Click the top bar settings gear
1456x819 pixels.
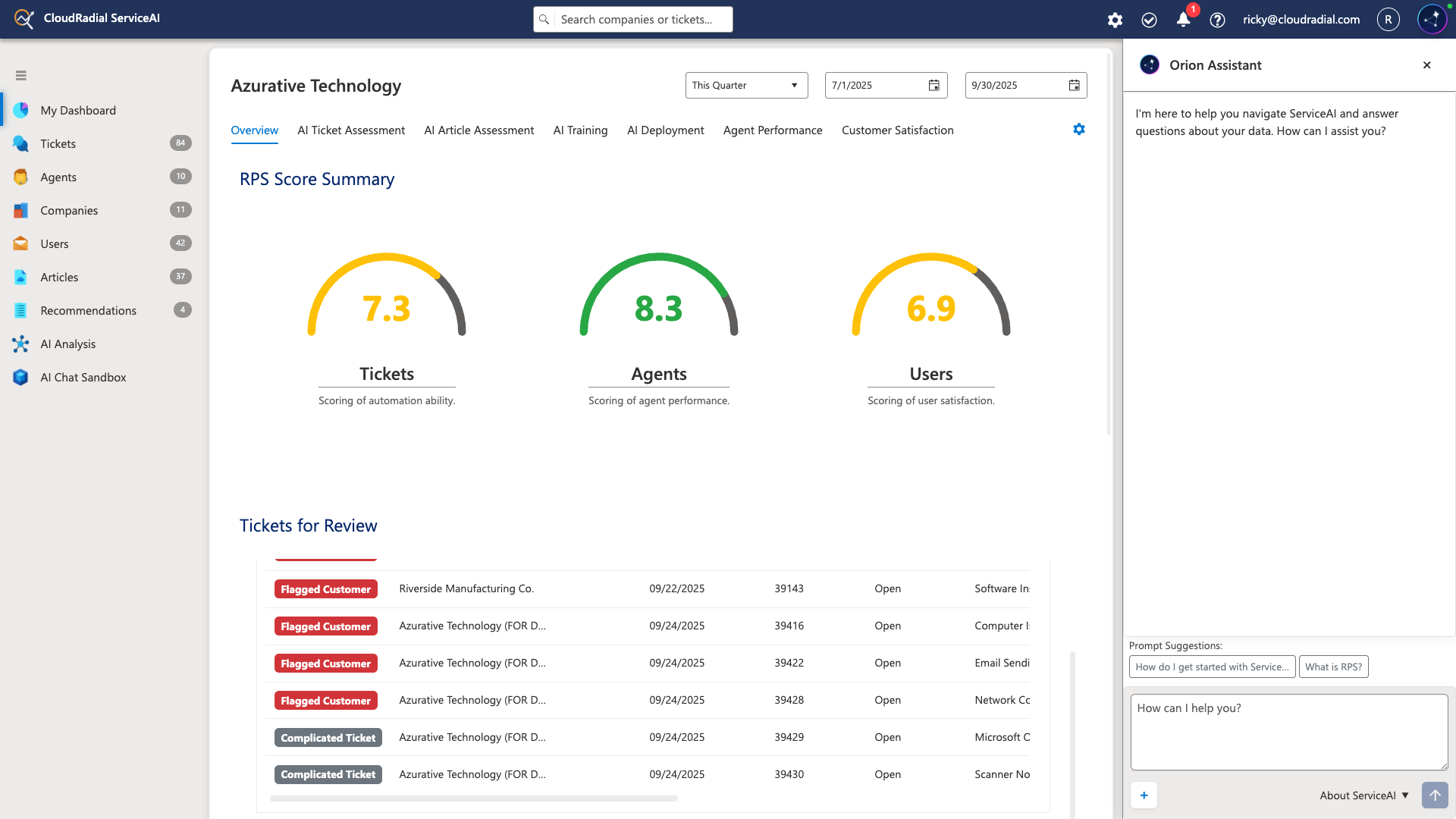pyautogui.click(x=1115, y=20)
